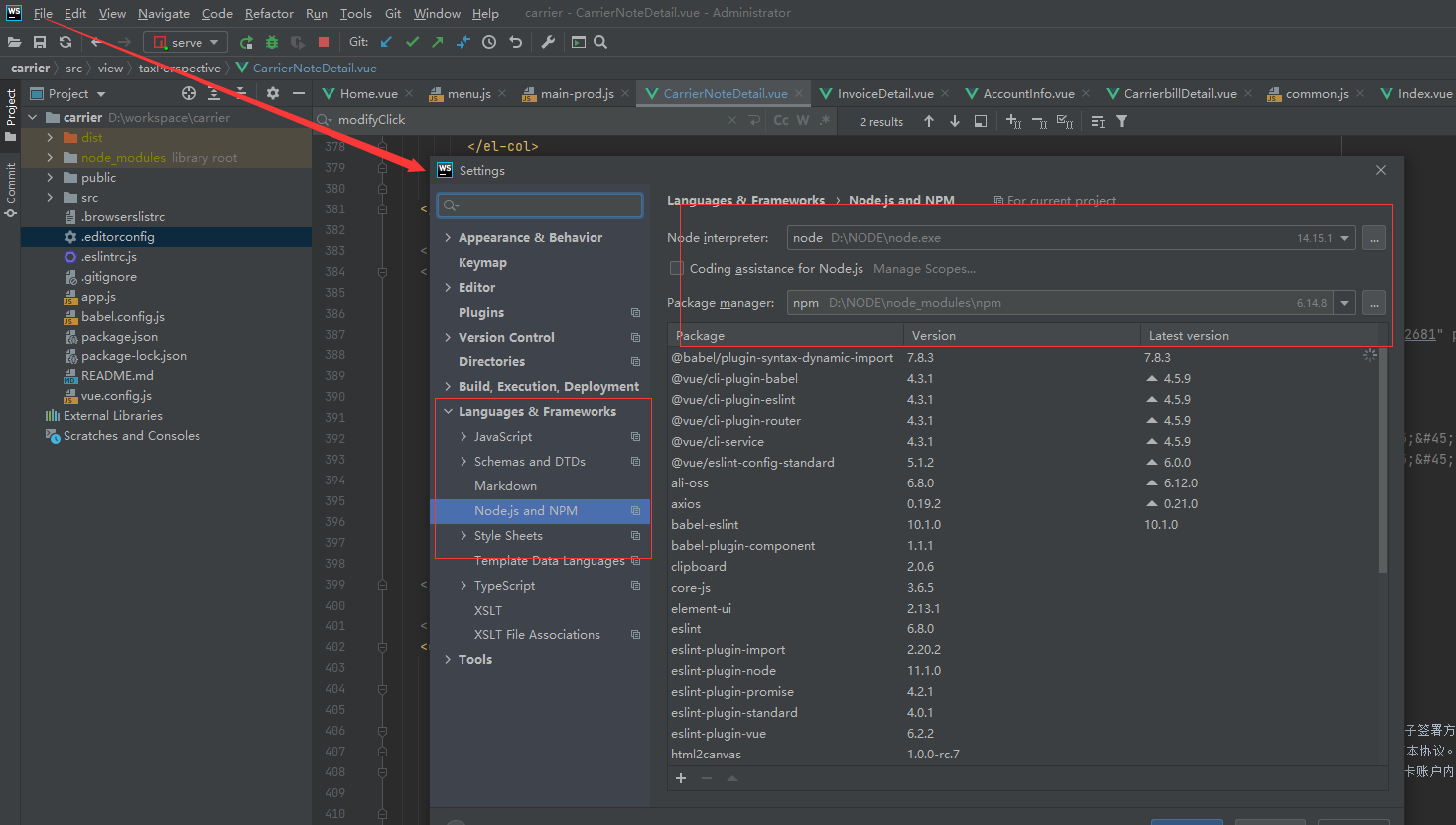
Task: Collapse Languages & Frameworks section
Action: pos(449,412)
